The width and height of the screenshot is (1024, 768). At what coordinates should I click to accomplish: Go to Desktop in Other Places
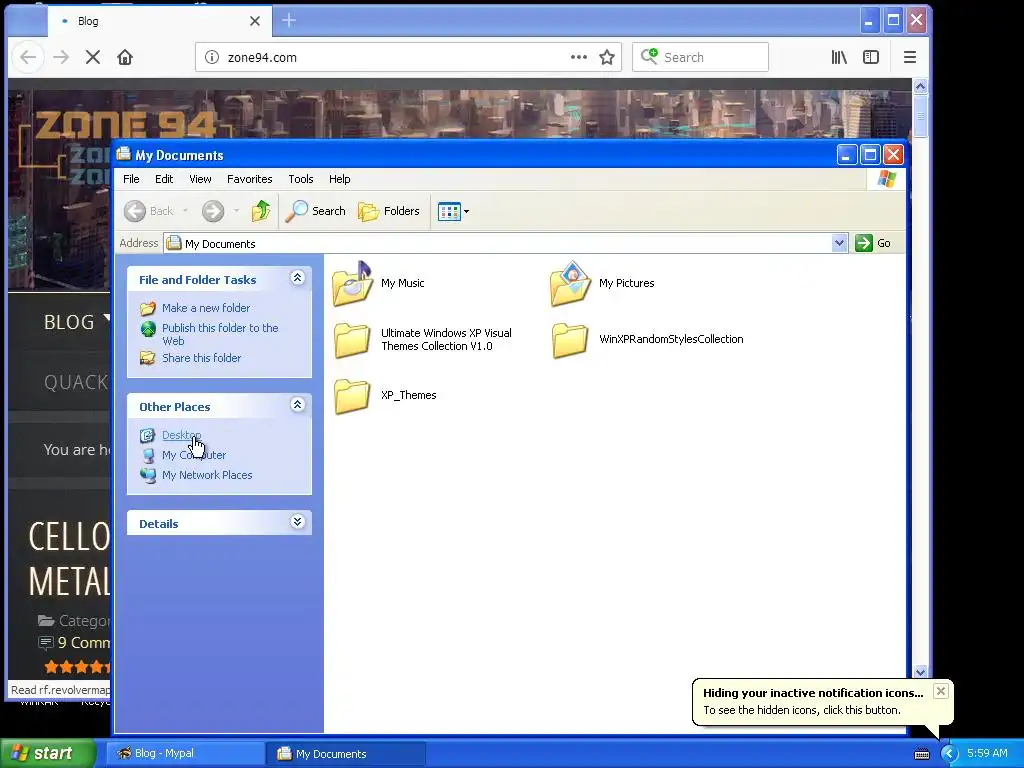tap(182, 436)
